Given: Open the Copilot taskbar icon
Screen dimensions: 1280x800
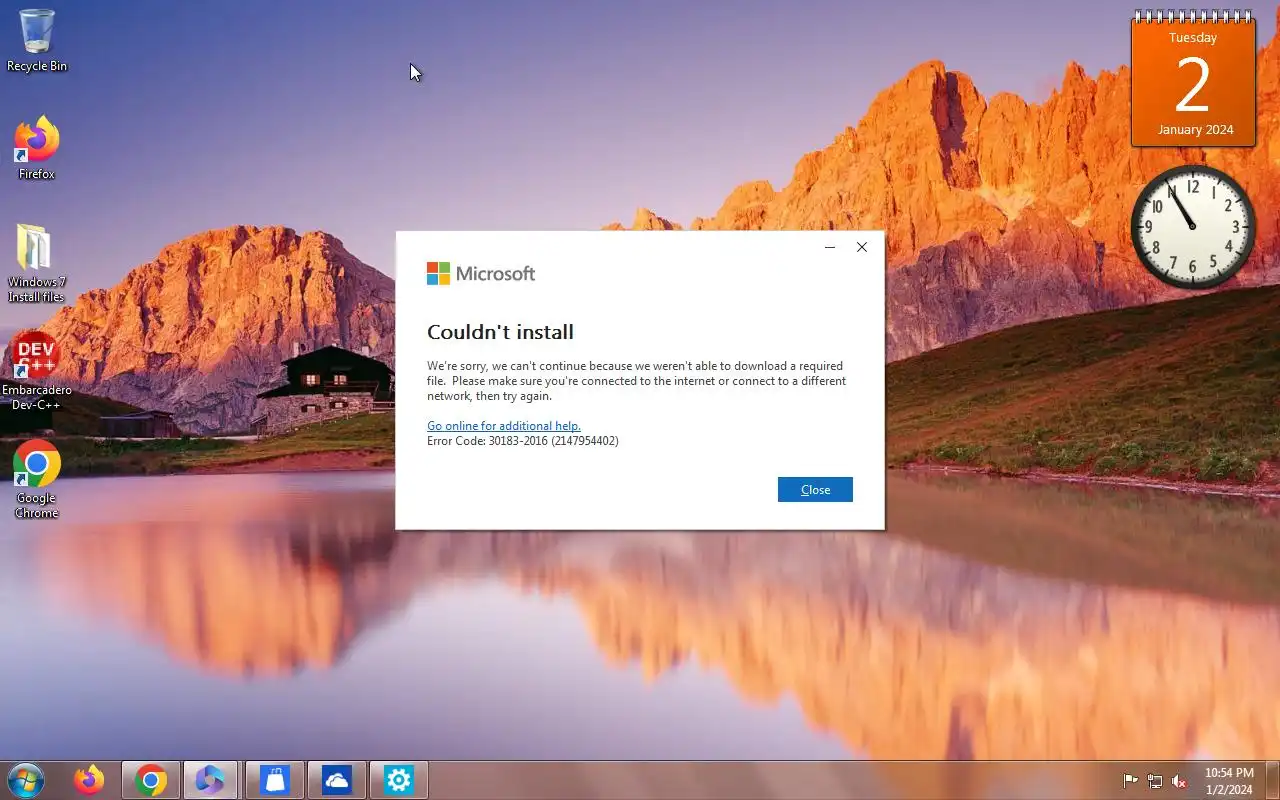Looking at the screenshot, I should tap(210, 780).
